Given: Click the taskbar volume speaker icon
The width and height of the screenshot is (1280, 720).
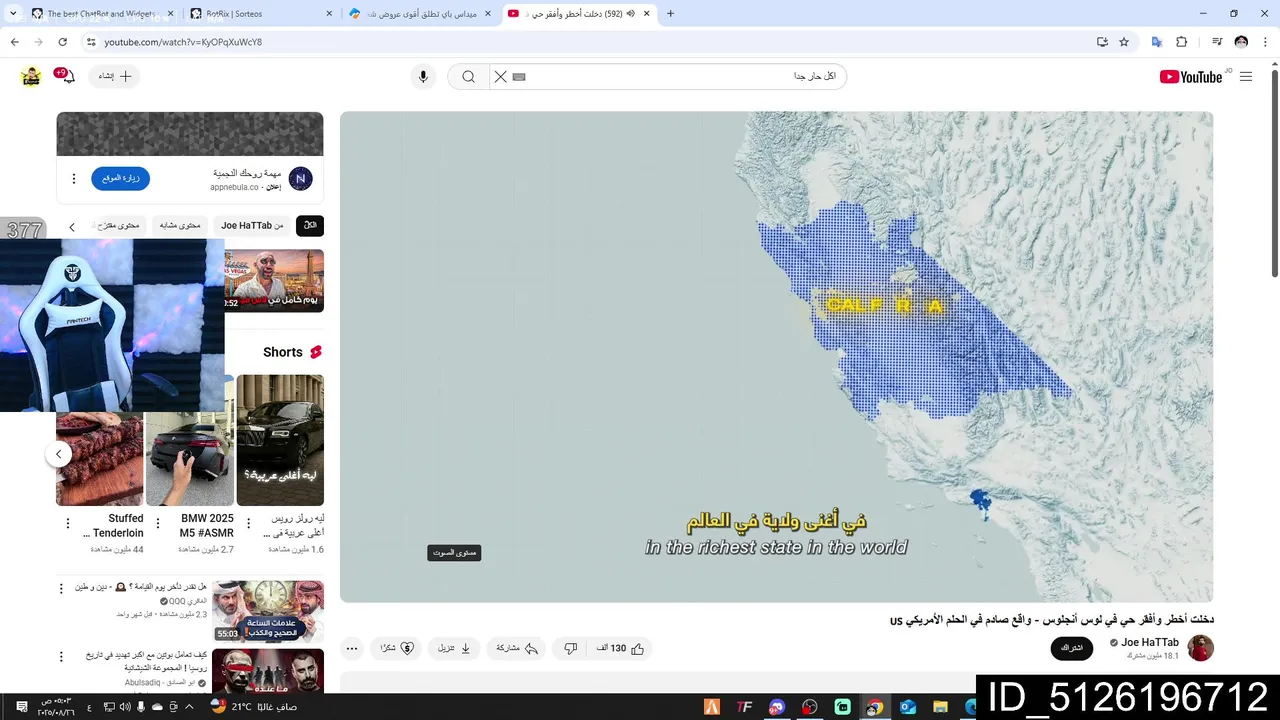Looking at the screenshot, I should click(124, 707).
